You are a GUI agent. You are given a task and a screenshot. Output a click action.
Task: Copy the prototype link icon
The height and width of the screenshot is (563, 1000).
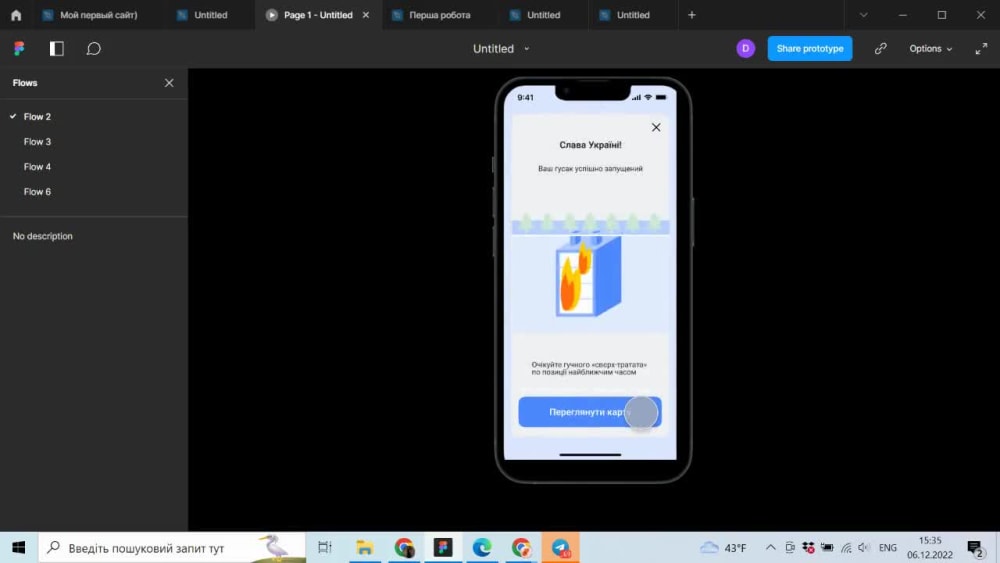tap(881, 48)
